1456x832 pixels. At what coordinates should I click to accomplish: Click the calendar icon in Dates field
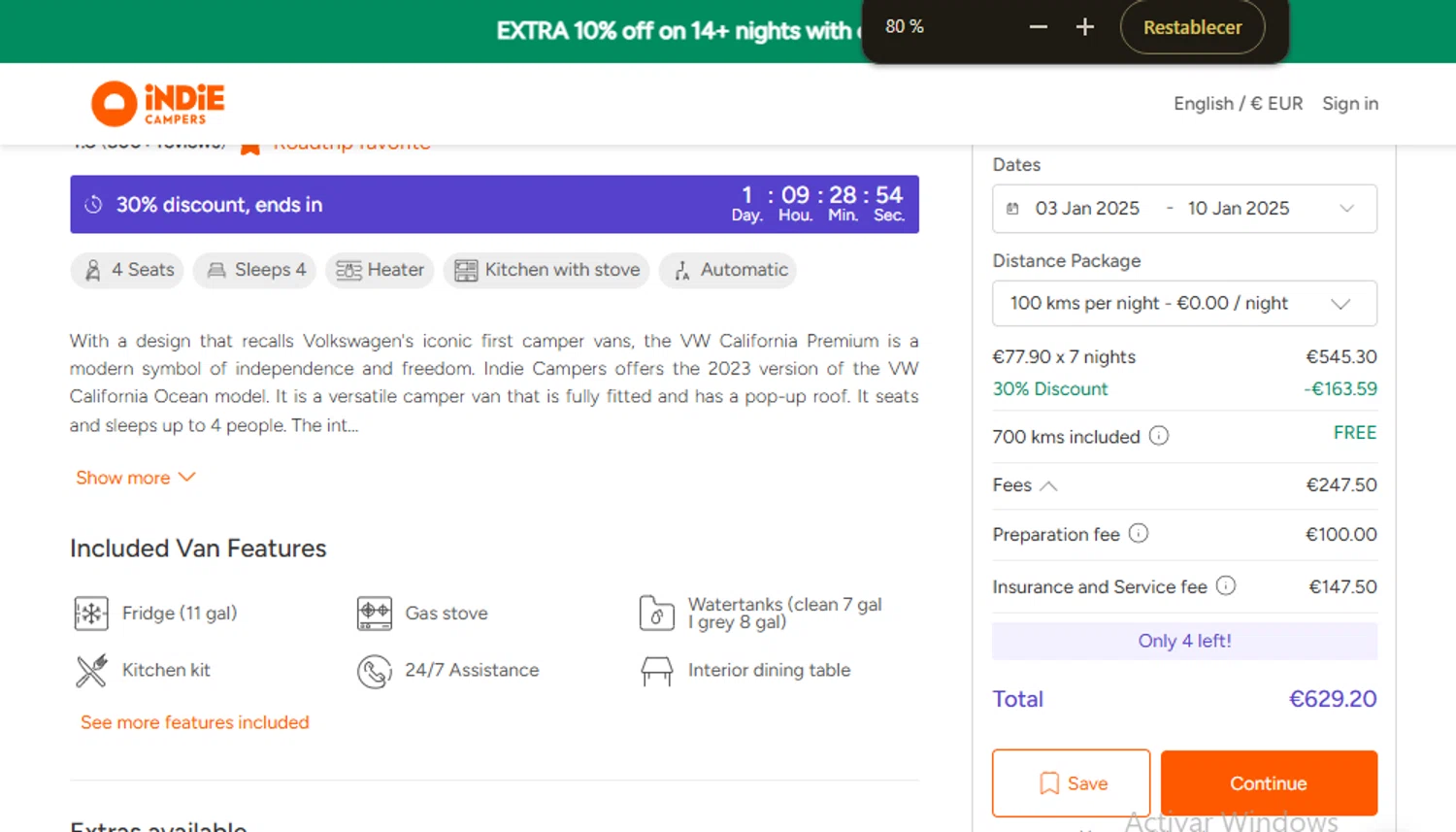pyautogui.click(x=1012, y=209)
